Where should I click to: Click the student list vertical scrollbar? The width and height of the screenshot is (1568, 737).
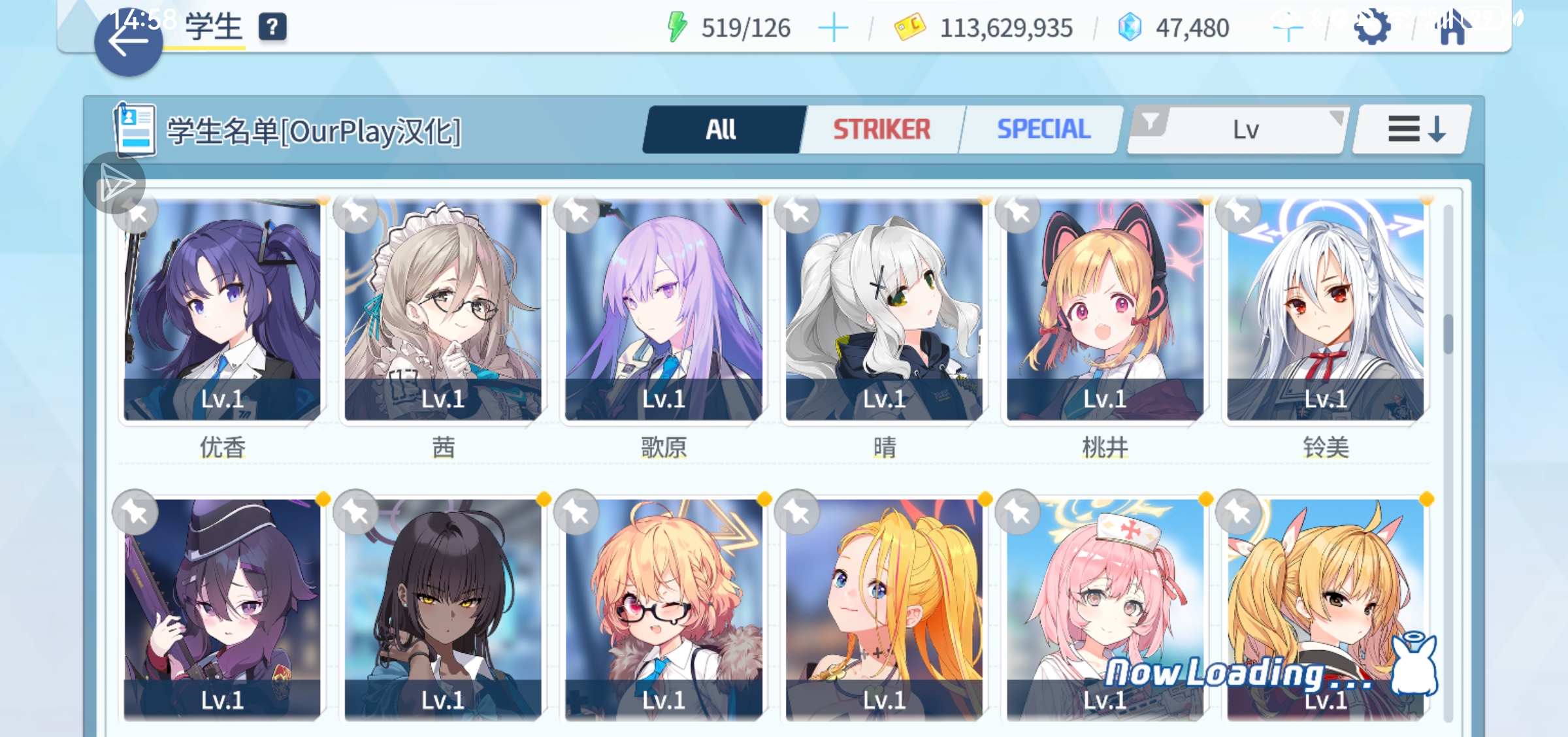(1448, 463)
